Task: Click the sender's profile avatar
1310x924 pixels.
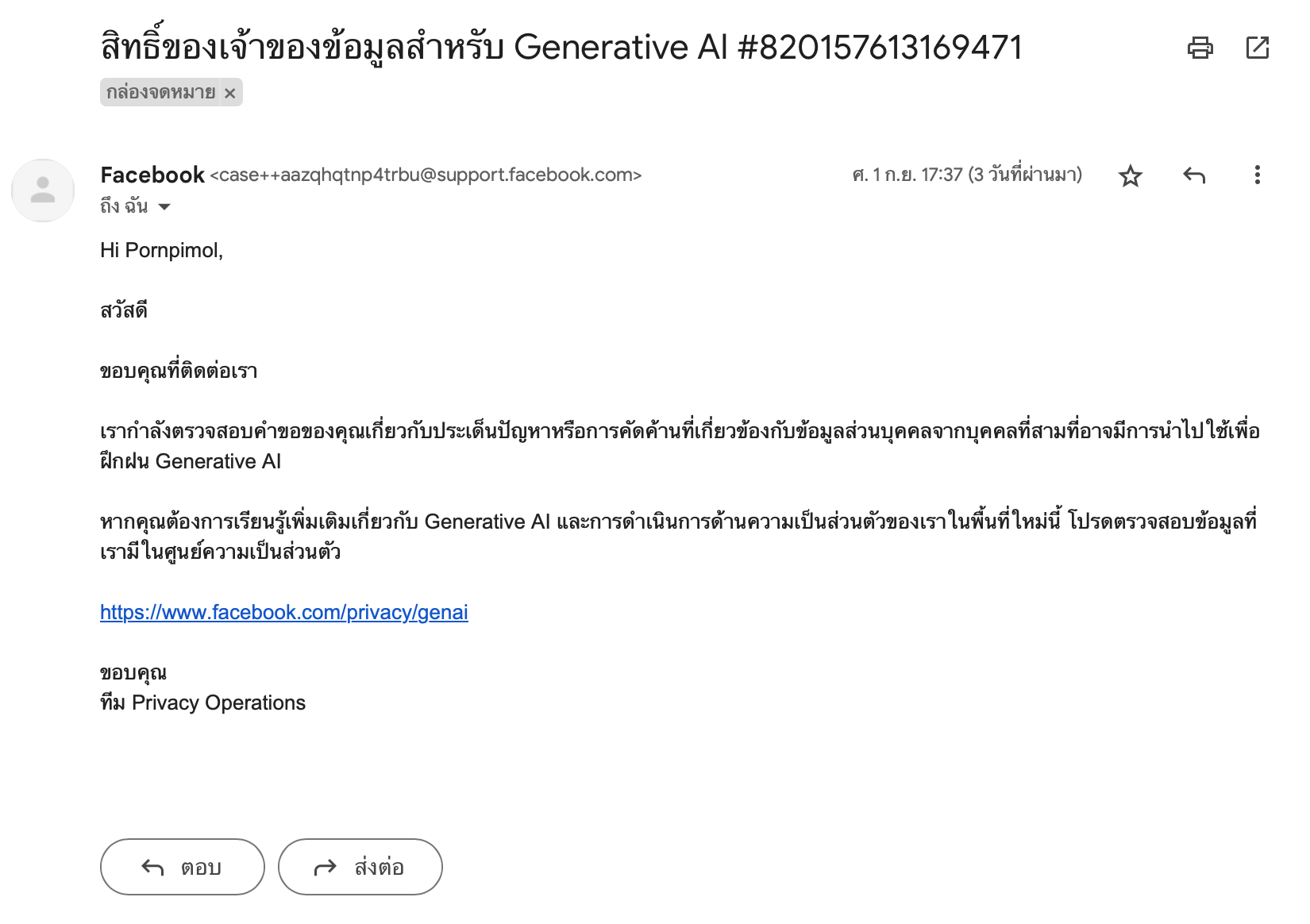Action: 43,191
